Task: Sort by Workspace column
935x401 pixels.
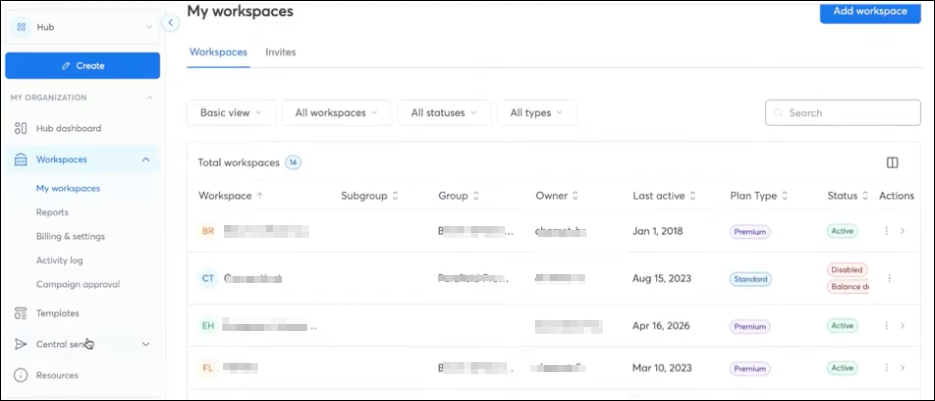Action: point(231,196)
